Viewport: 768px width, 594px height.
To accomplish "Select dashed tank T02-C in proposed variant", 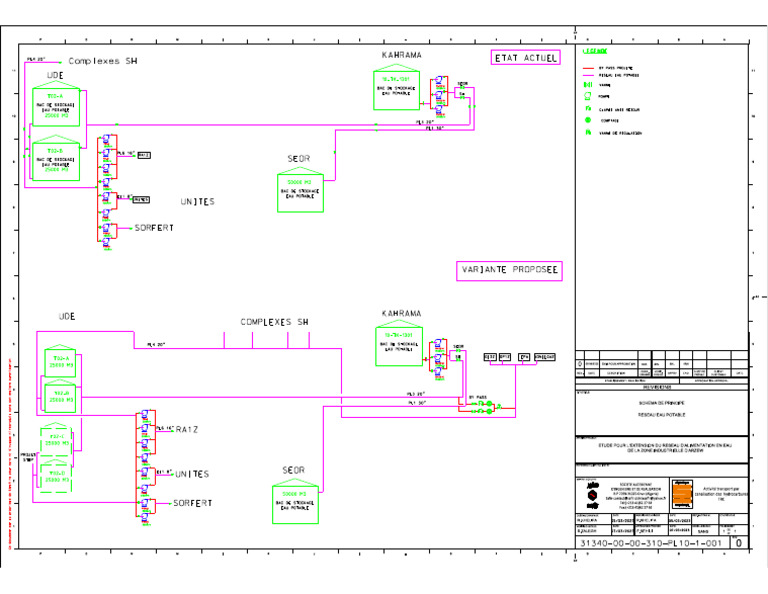I will (x=56, y=439).
